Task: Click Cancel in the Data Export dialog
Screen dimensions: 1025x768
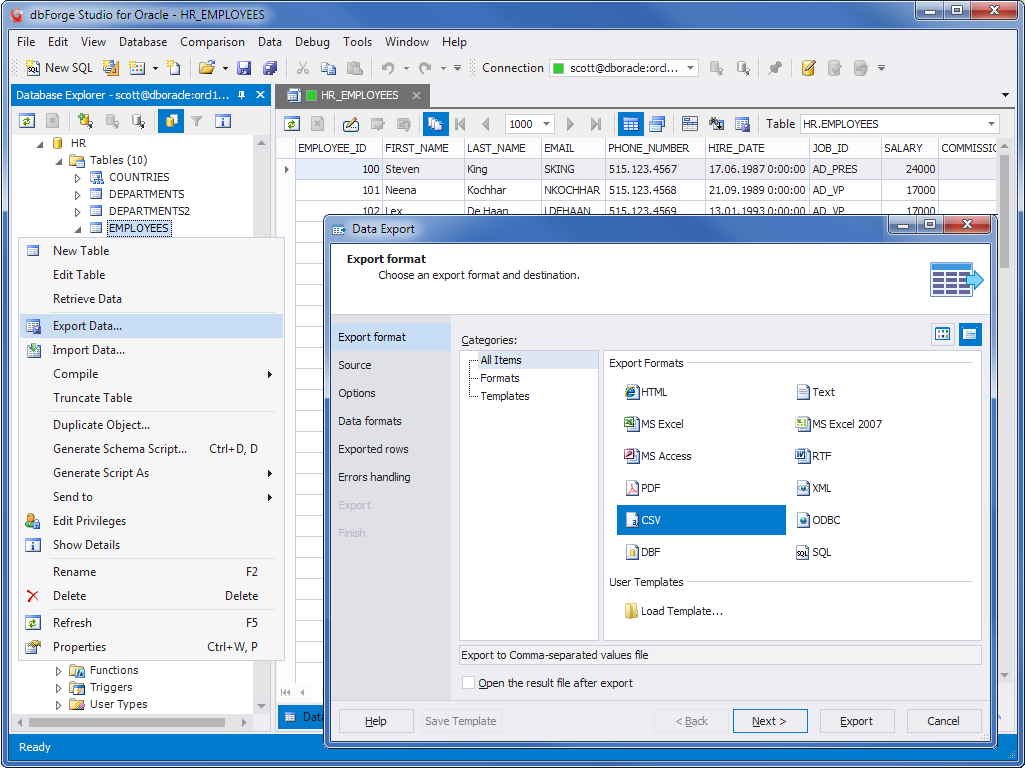Action: coord(943,721)
